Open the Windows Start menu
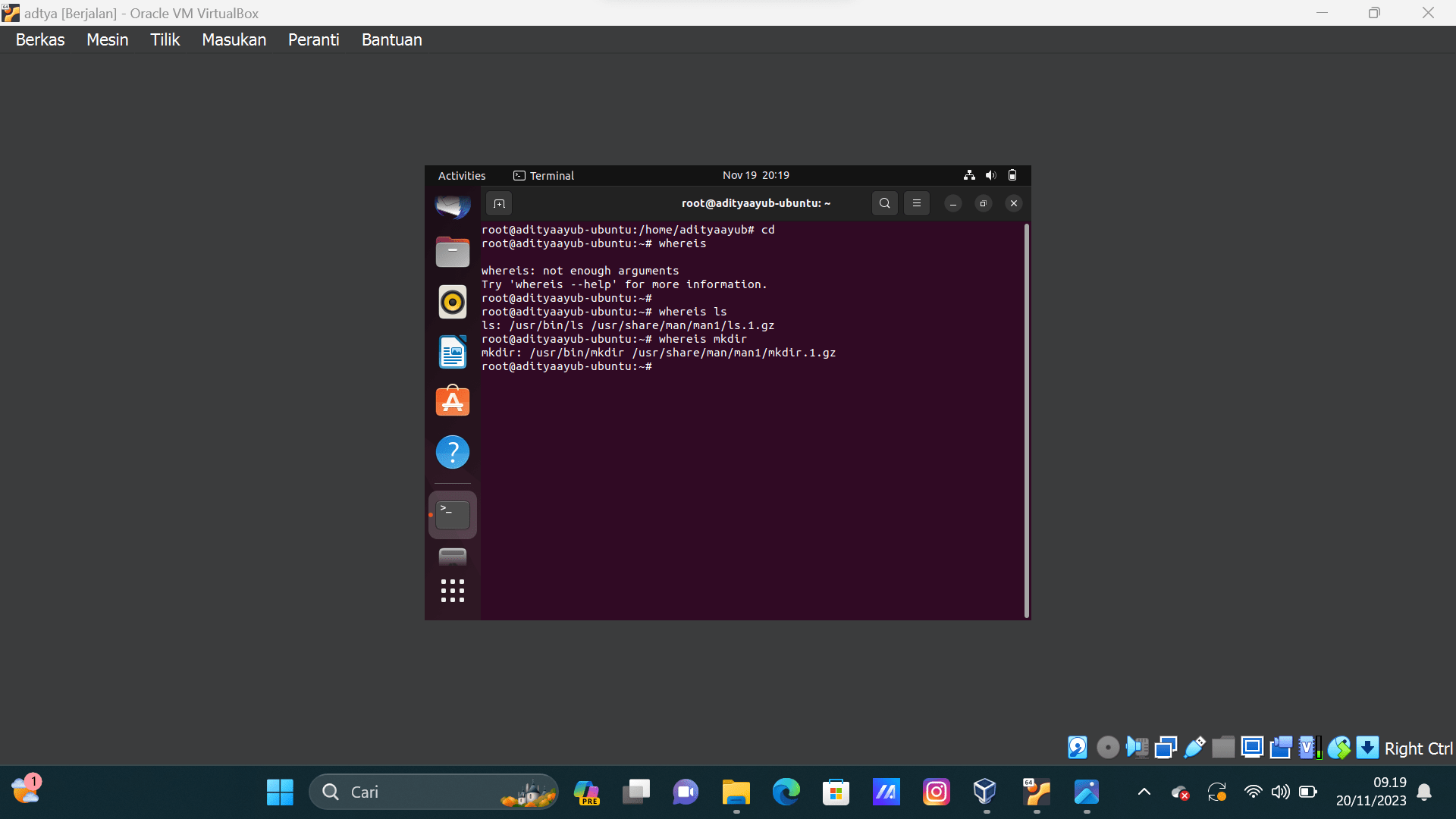The image size is (1456, 819). click(x=280, y=792)
